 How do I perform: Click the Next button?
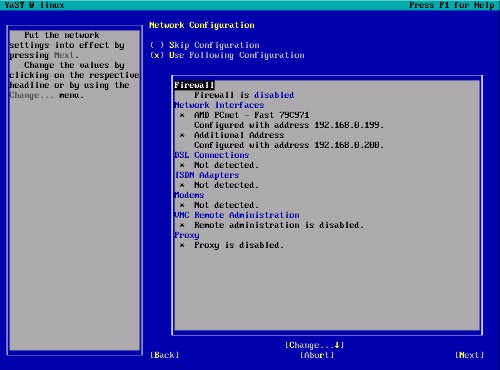tap(469, 355)
